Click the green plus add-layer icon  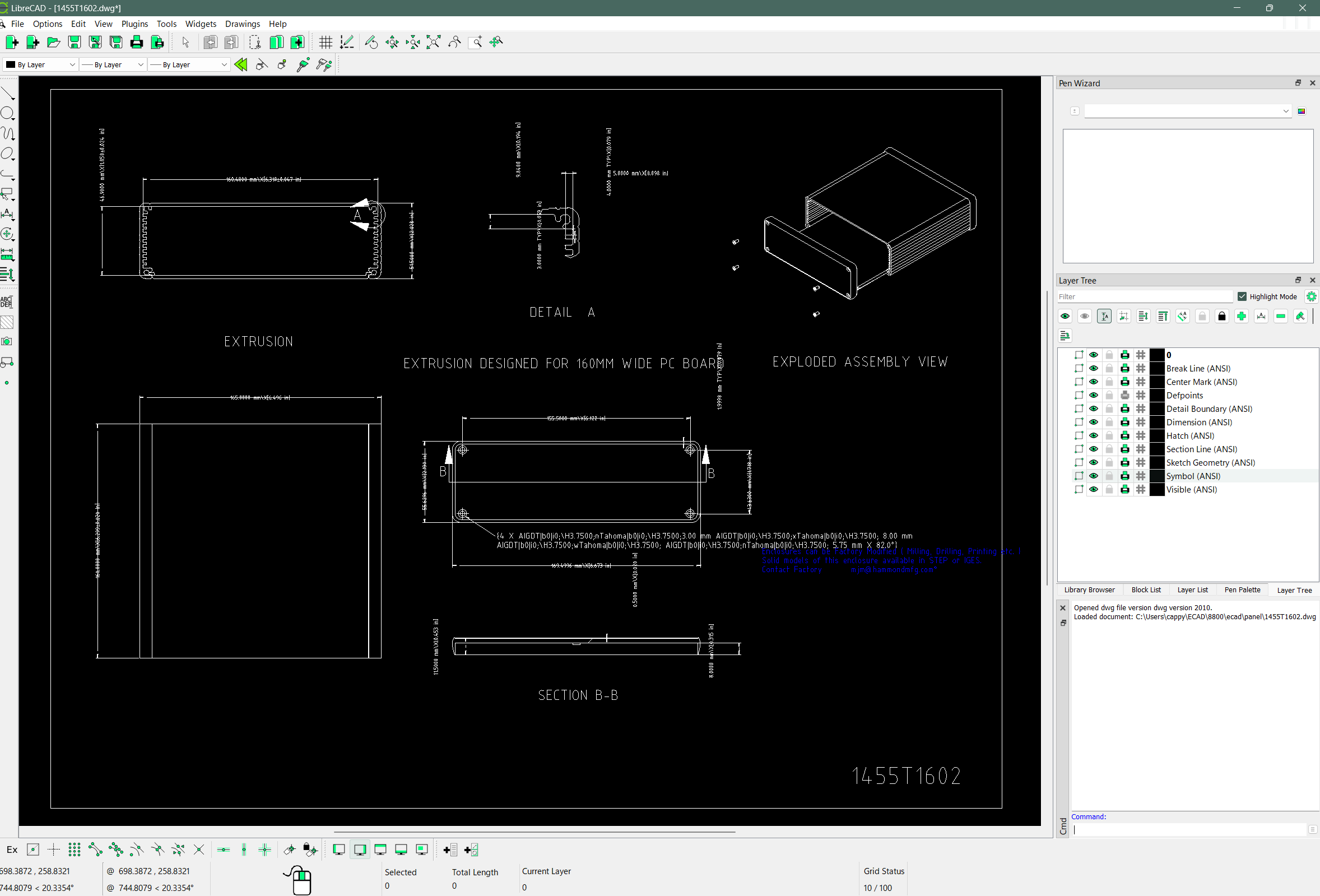pos(1241,317)
